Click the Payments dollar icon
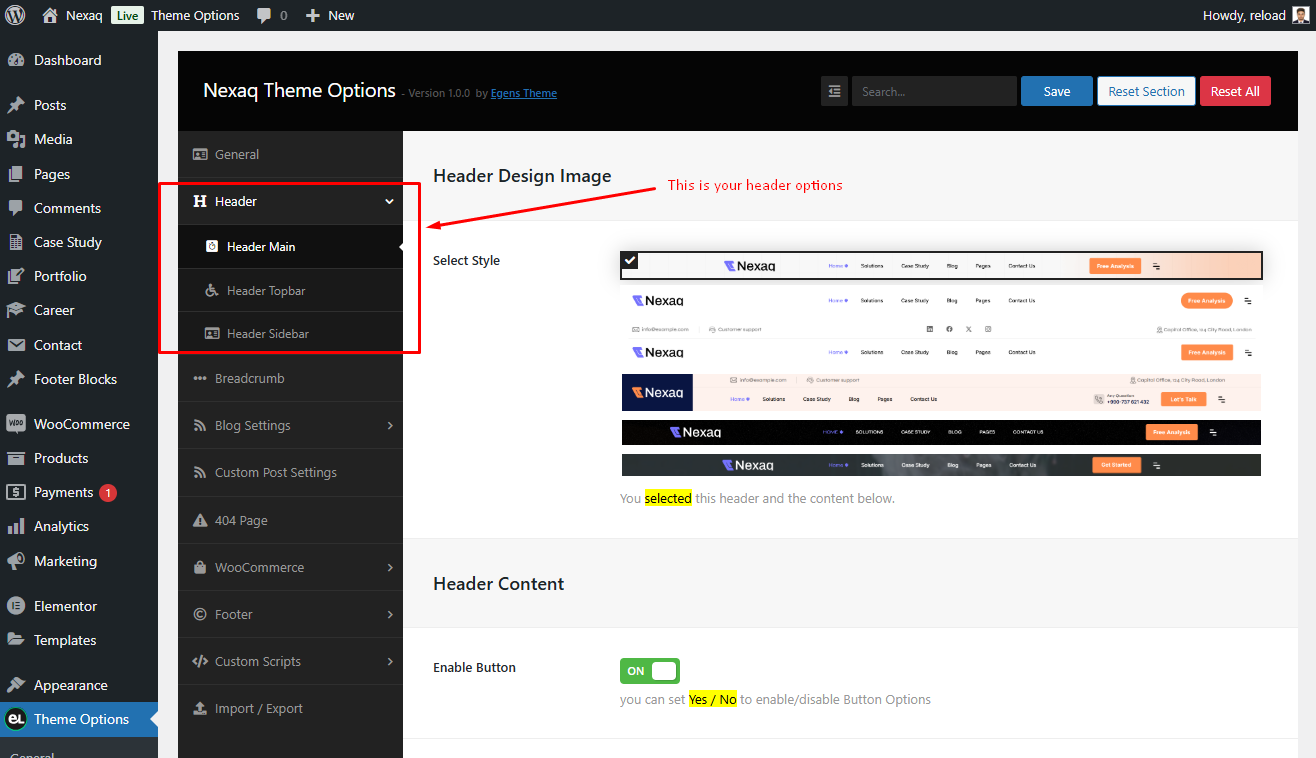The width and height of the screenshot is (1316, 758). [16, 492]
